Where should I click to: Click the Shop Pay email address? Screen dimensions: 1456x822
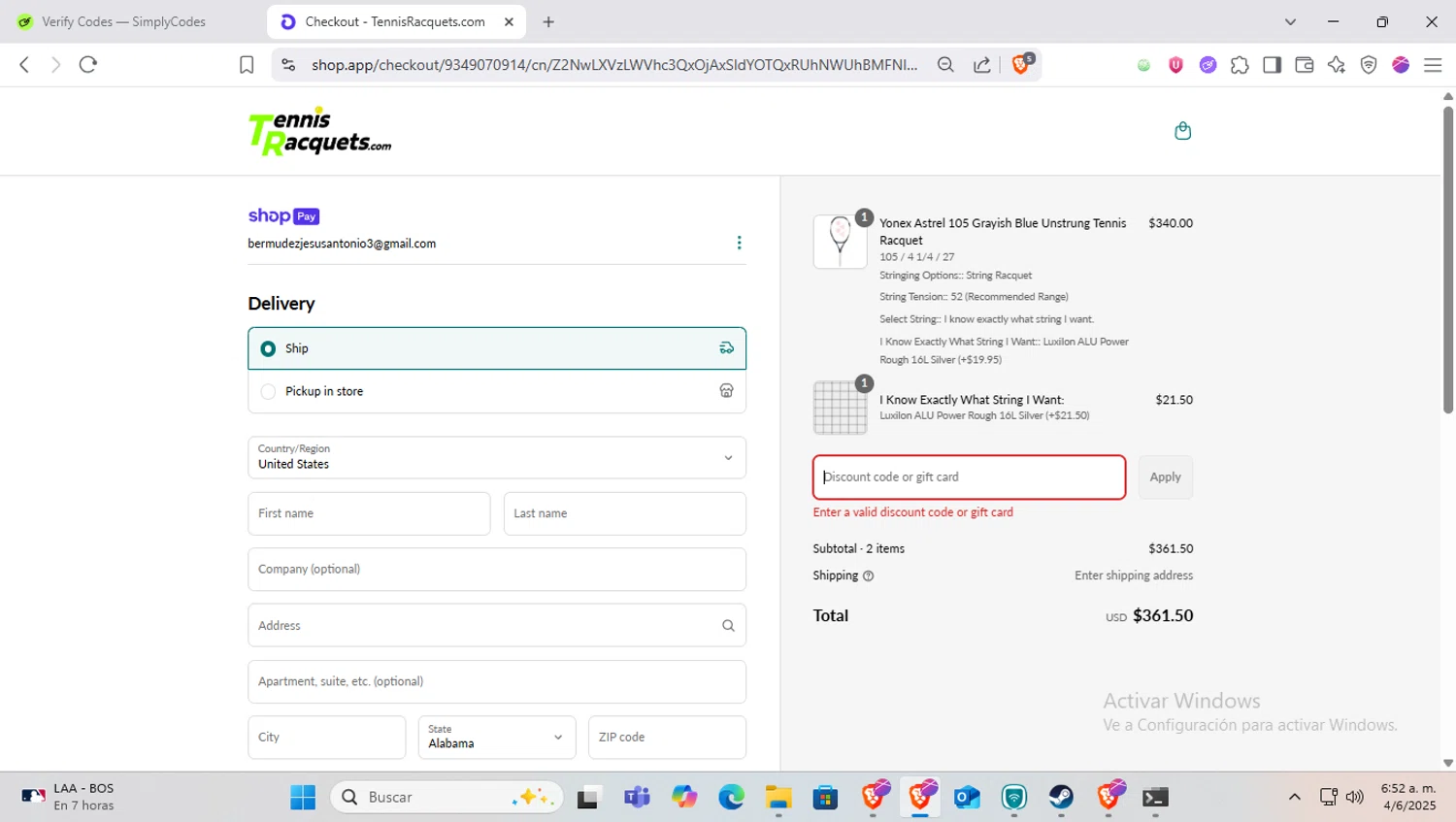342,244
